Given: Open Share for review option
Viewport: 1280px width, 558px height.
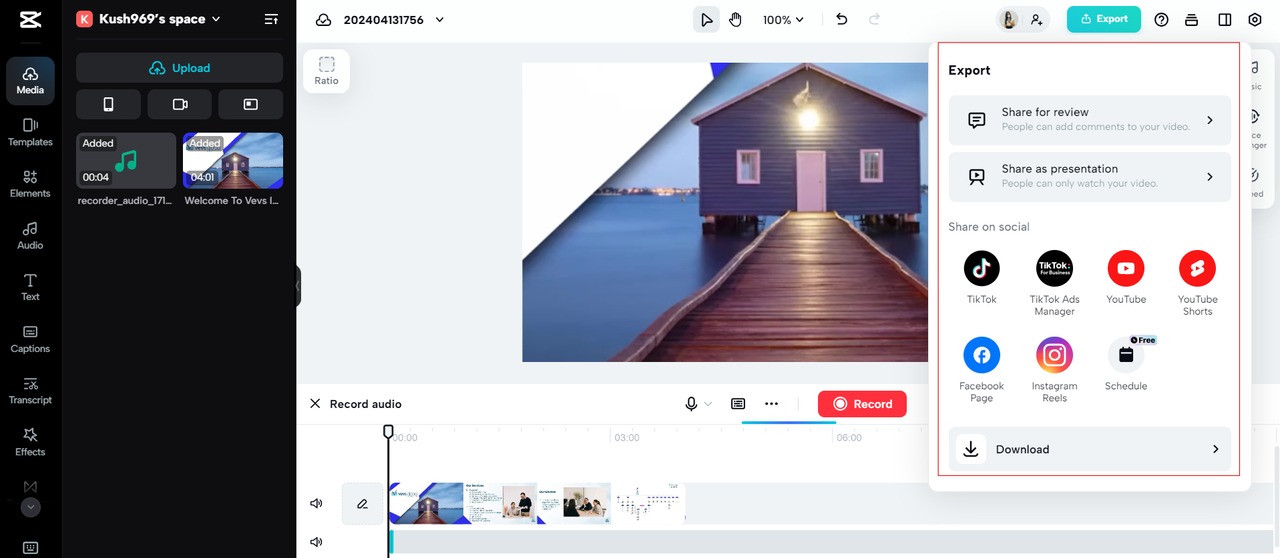Looking at the screenshot, I should tap(1090, 120).
